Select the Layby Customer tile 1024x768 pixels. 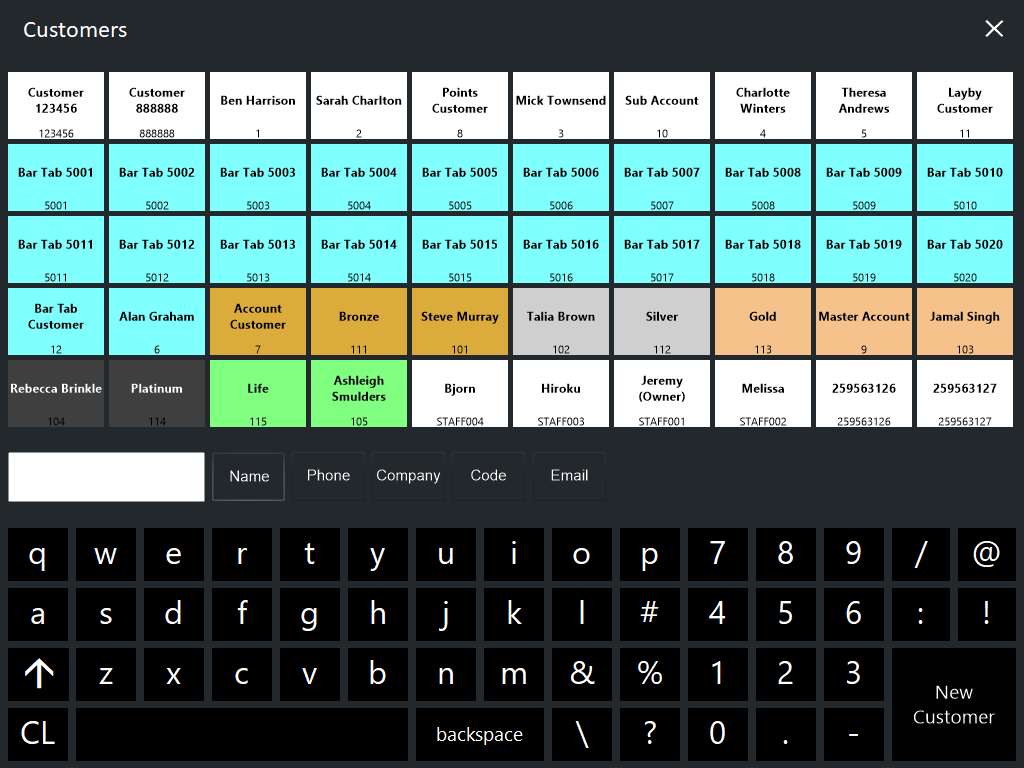(965, 106)
